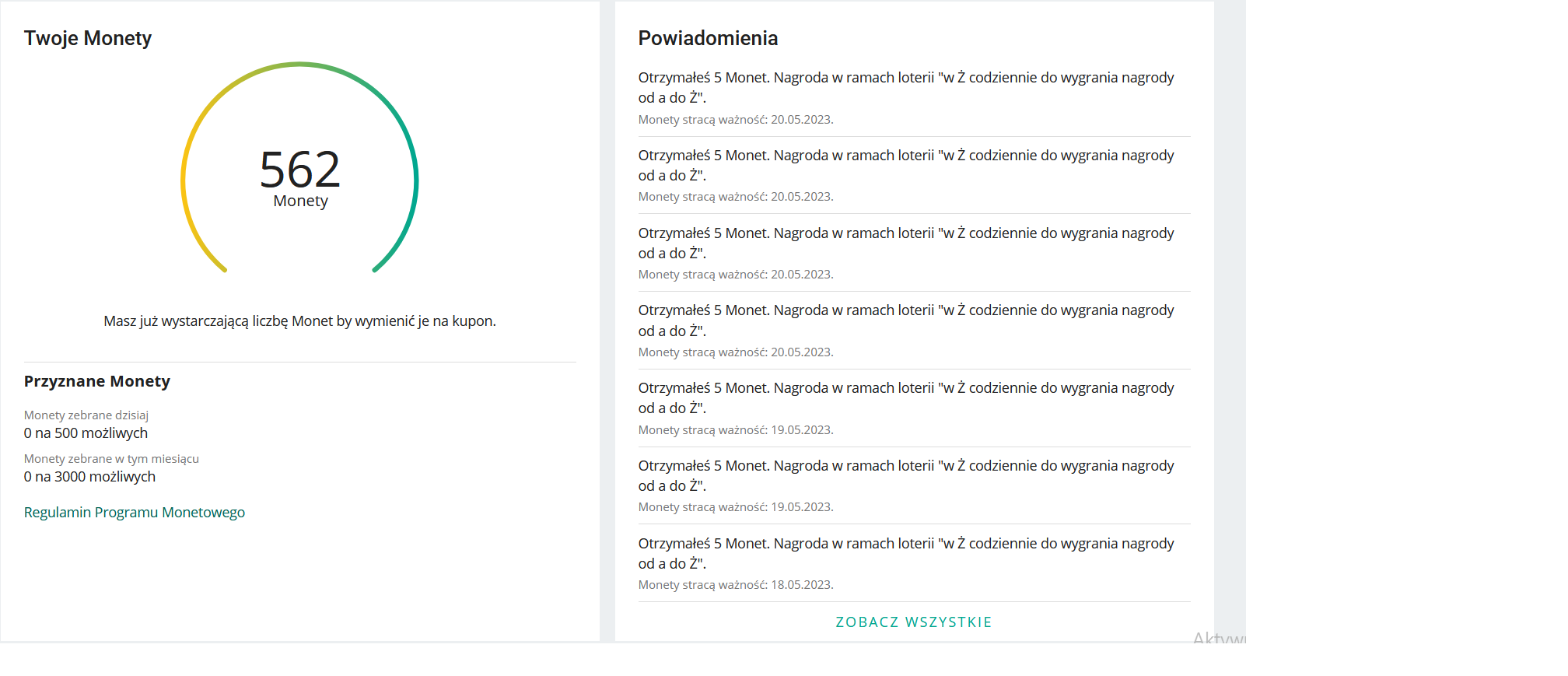Image resolution: width=1568 pixels, height=676 pixels.
Task: Click the 0 na 500 możliwych value
Action: coord(86,433)
